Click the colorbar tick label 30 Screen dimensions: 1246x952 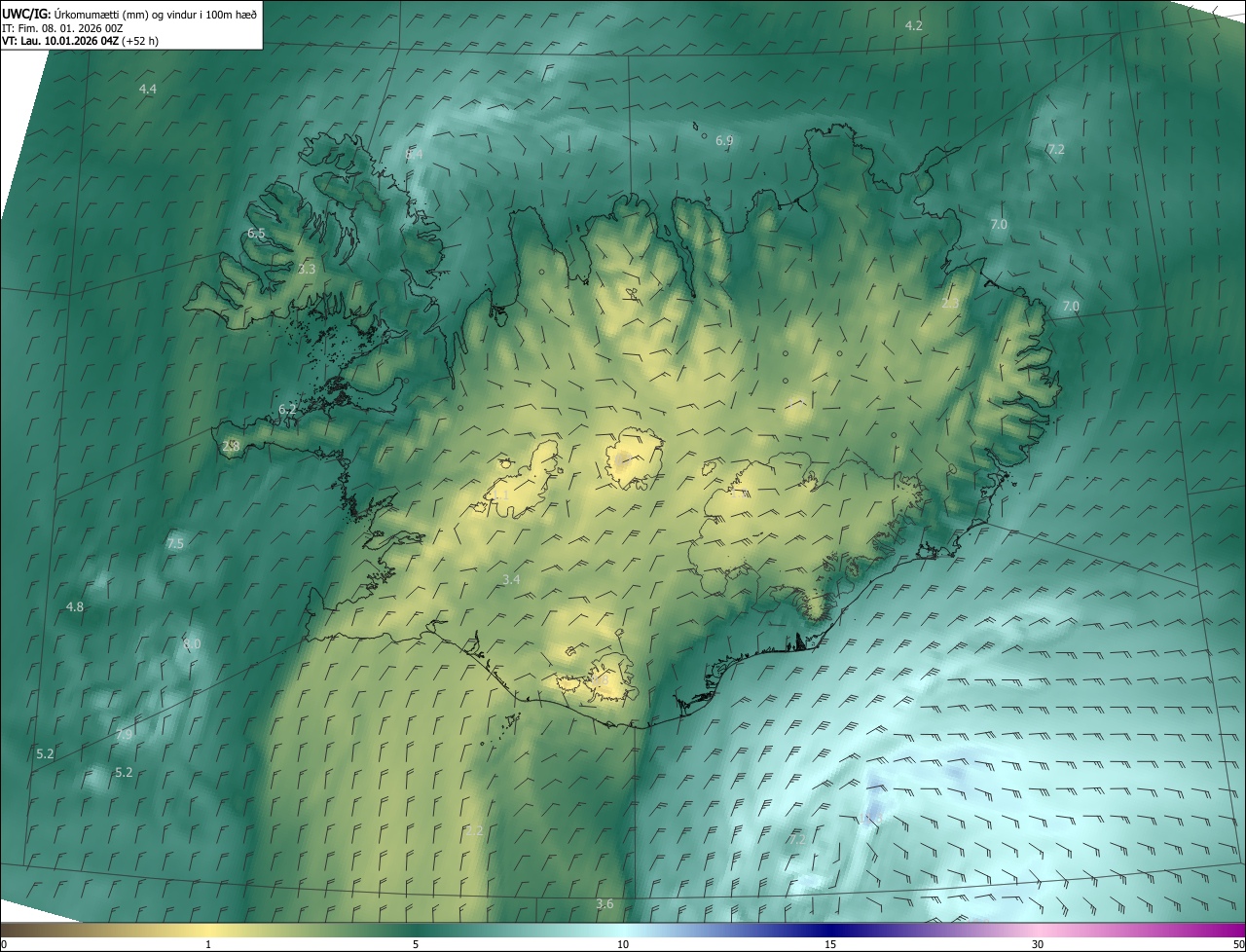[x=1038, y=945]
